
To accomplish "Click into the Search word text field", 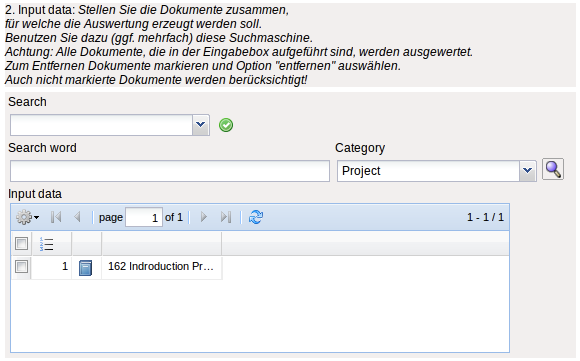I will tap(170, 171).
